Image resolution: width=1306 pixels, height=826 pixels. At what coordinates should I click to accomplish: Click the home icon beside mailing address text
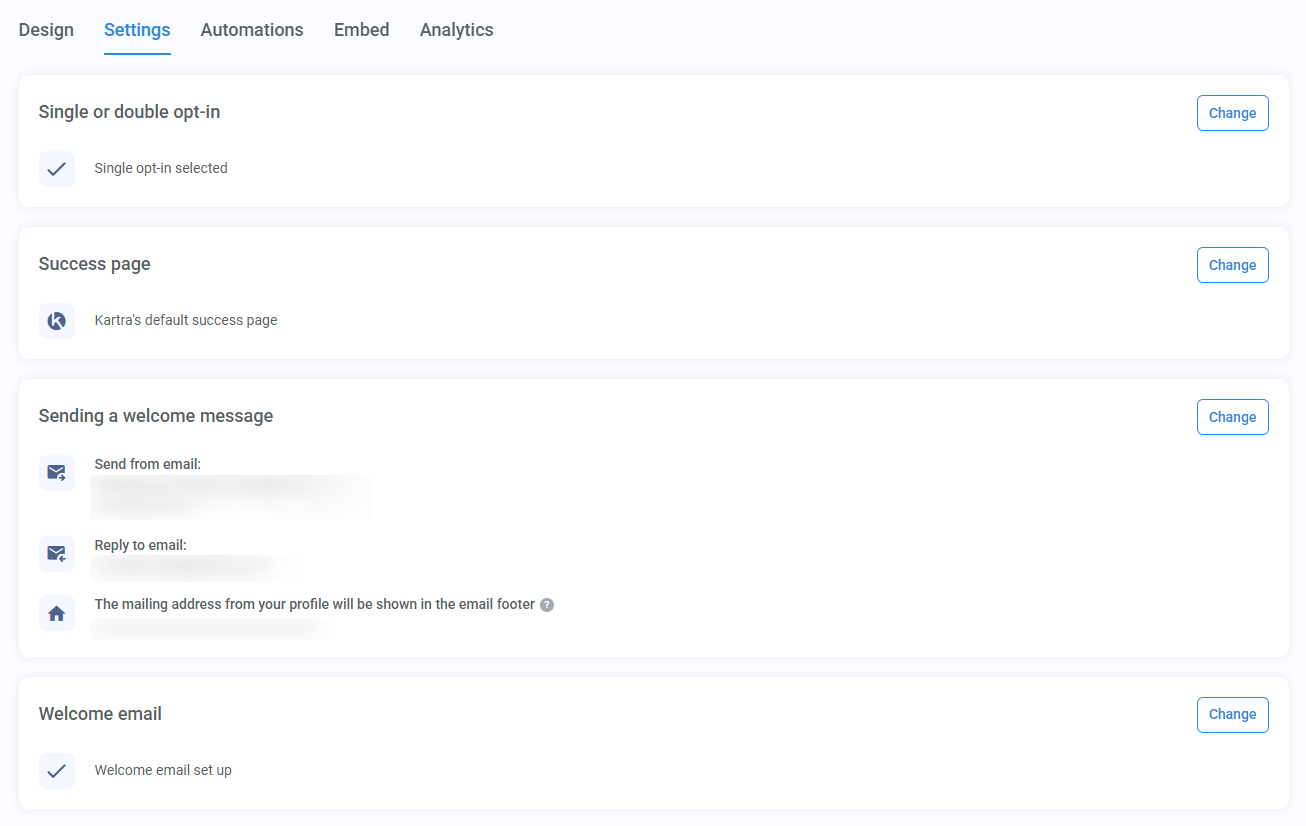coord(57,612)
